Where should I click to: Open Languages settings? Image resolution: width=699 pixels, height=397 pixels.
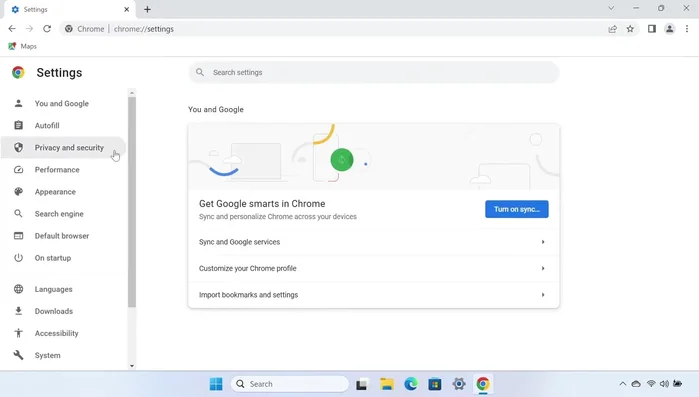pyautogui.click(x=53, y=289)
